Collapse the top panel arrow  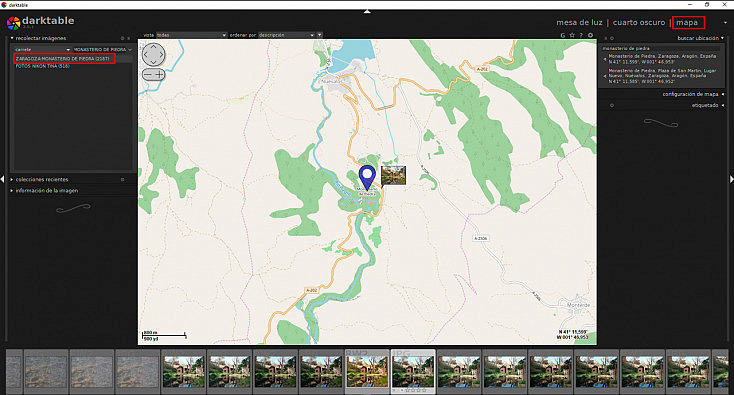tap(367, 11)
